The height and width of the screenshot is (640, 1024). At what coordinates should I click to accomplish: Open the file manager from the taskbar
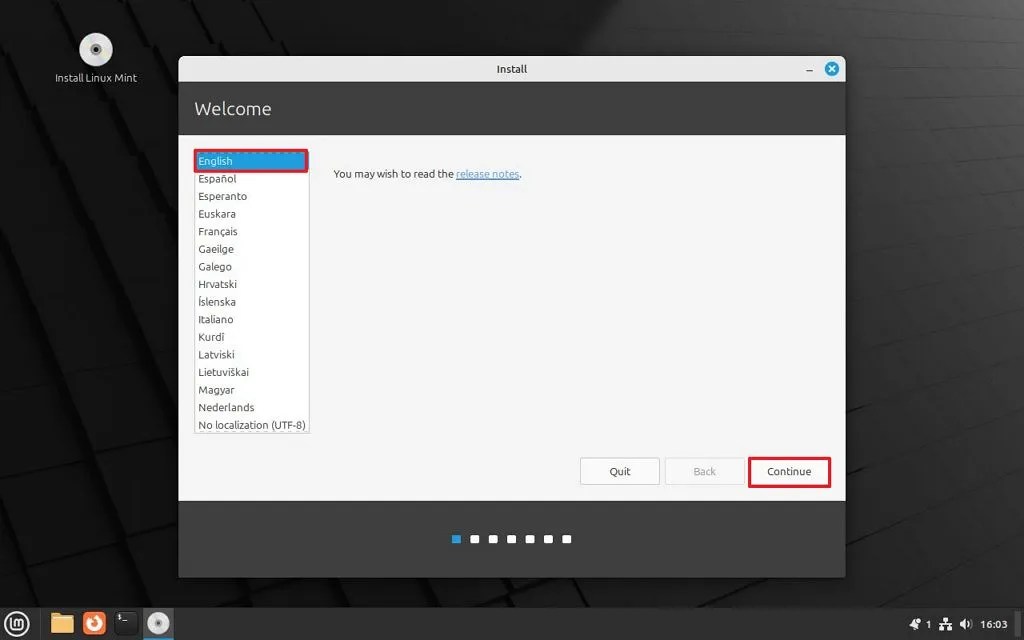click(x=61, y=622)
